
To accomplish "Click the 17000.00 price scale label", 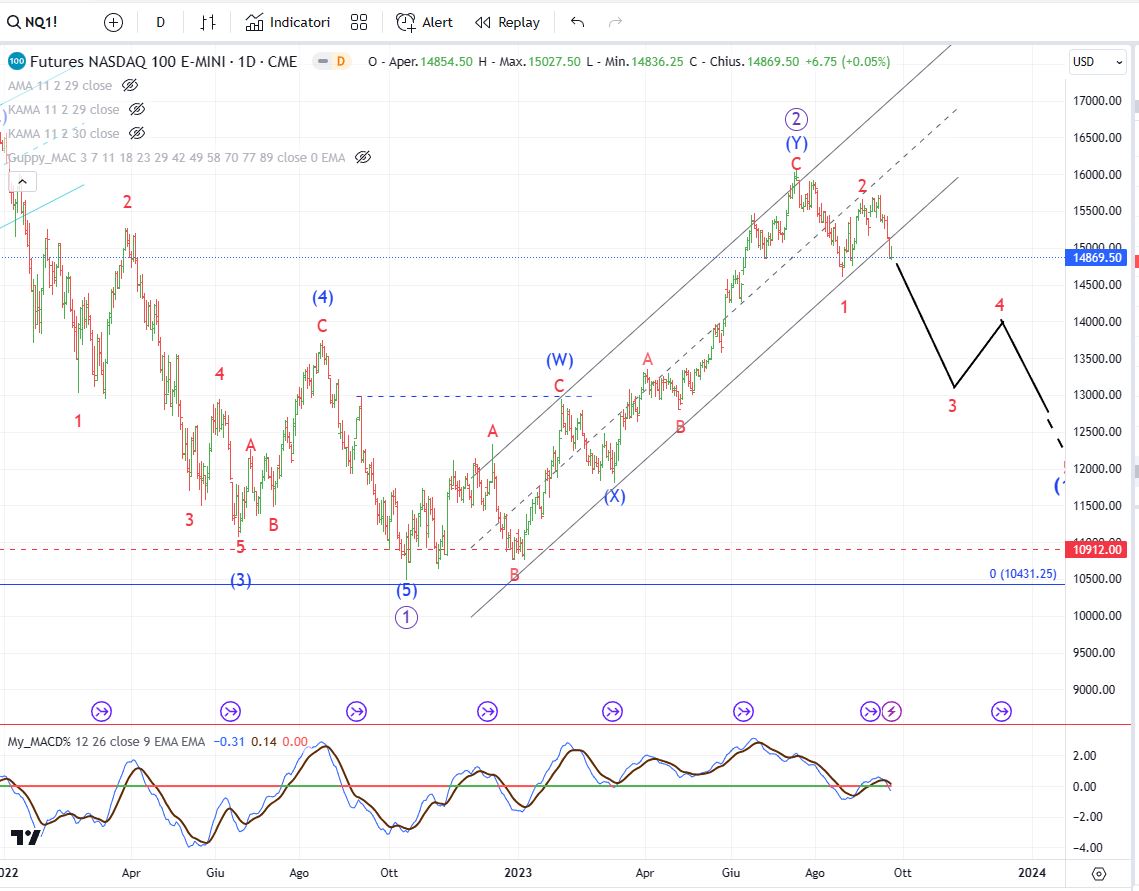I will [x=1097, y=101].
